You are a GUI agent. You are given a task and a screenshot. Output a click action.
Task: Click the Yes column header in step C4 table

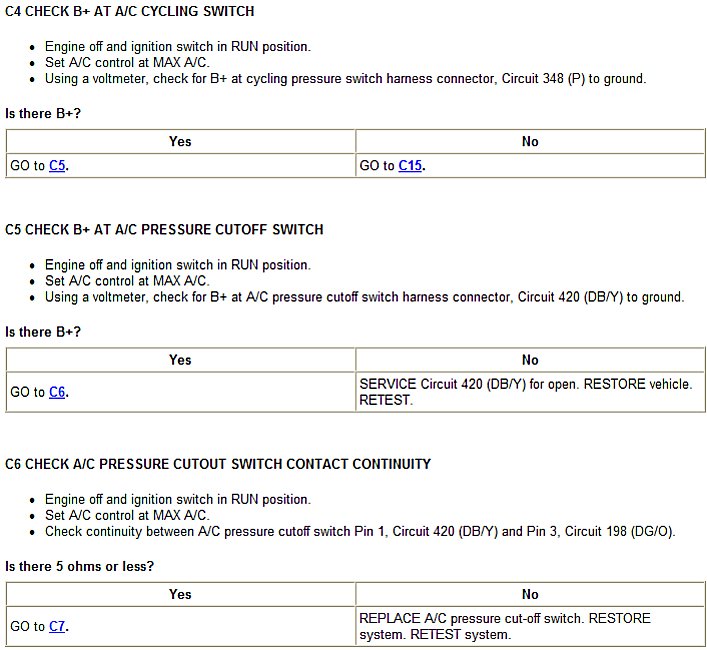tap(180, 141)
